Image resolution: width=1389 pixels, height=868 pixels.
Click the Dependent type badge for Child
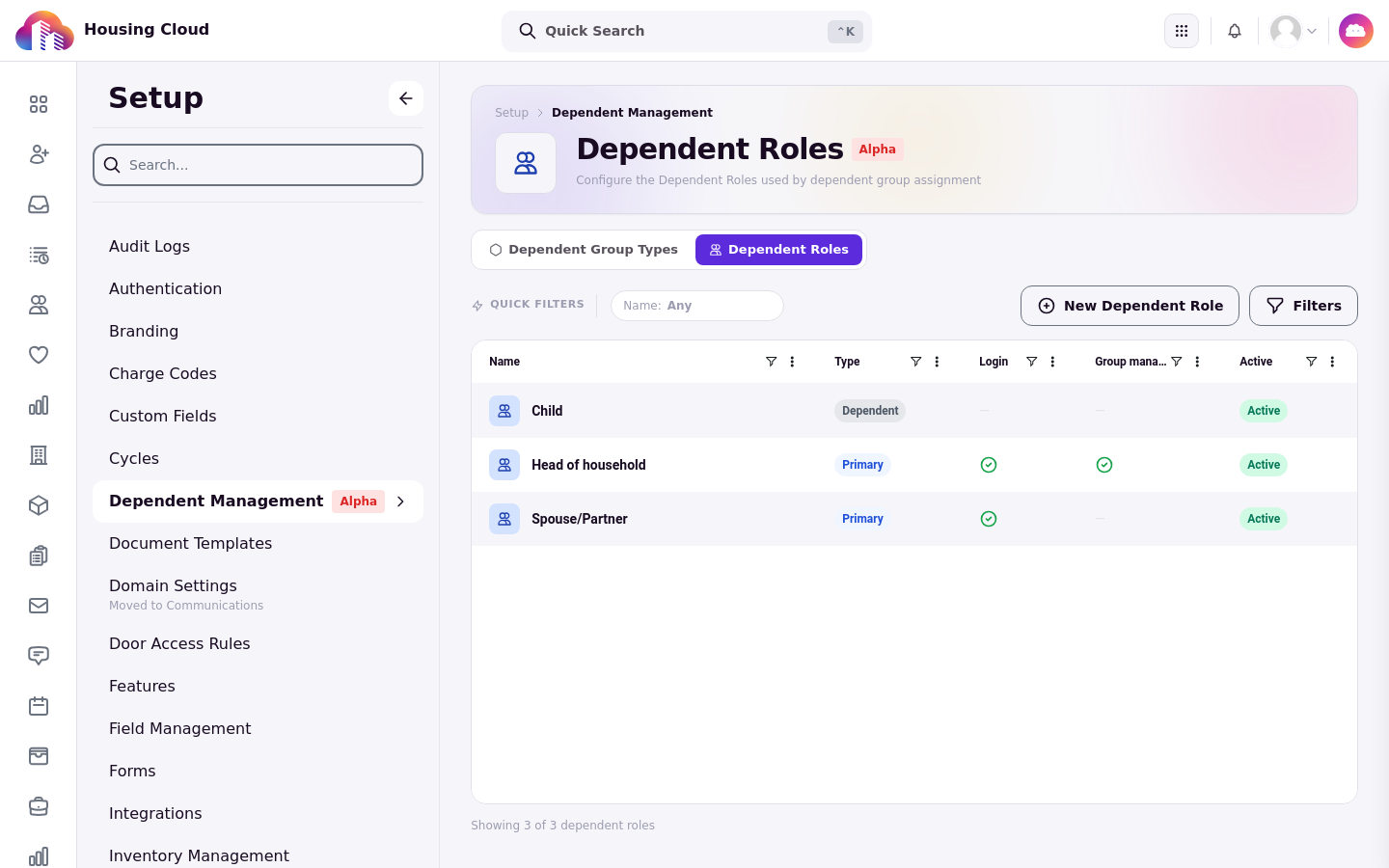click(x=870, y=411)
